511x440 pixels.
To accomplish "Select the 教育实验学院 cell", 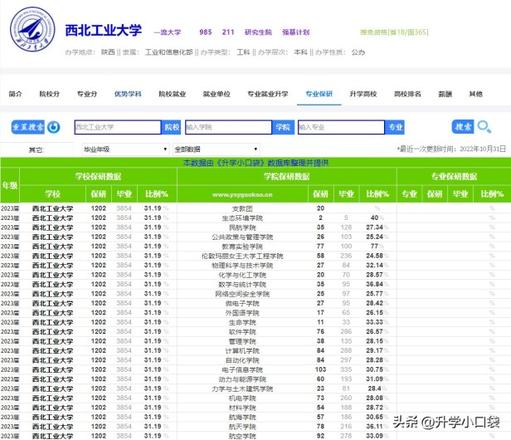I will (x=242, y=247).
